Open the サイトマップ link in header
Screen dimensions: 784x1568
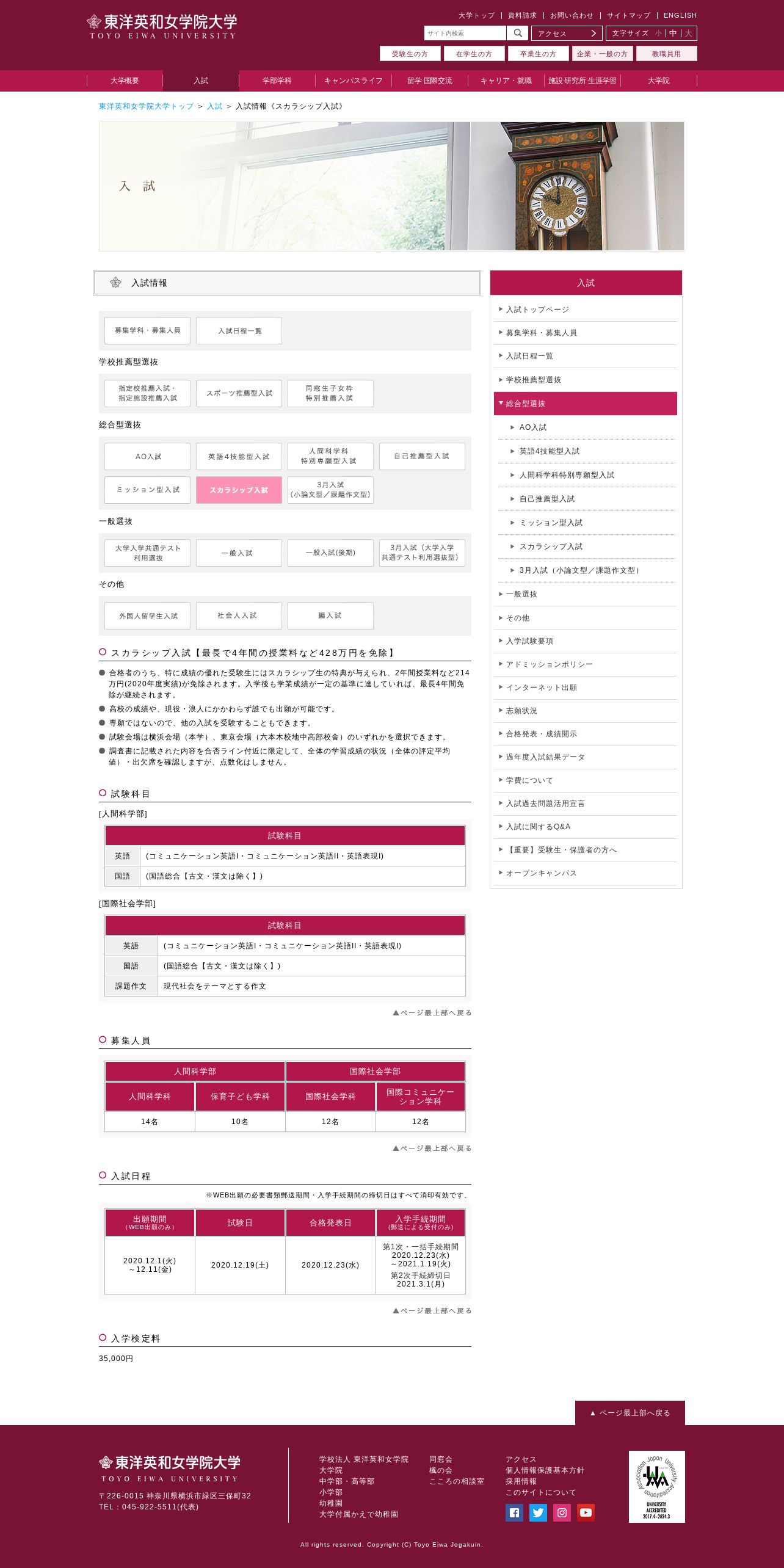(628, 15)
